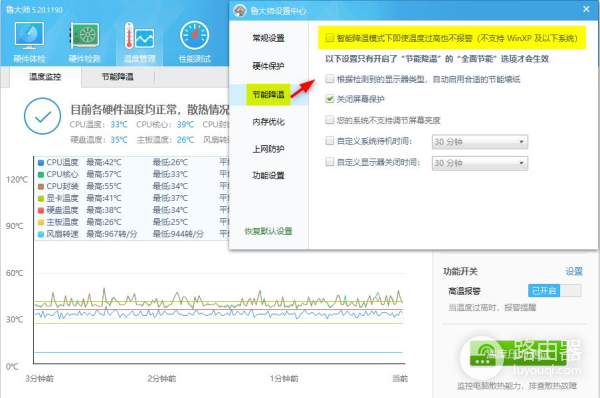This screenshot has height=398, width=600.
Task: Select 功能设置 in settings sidebar
Action: tap(268, 176)
